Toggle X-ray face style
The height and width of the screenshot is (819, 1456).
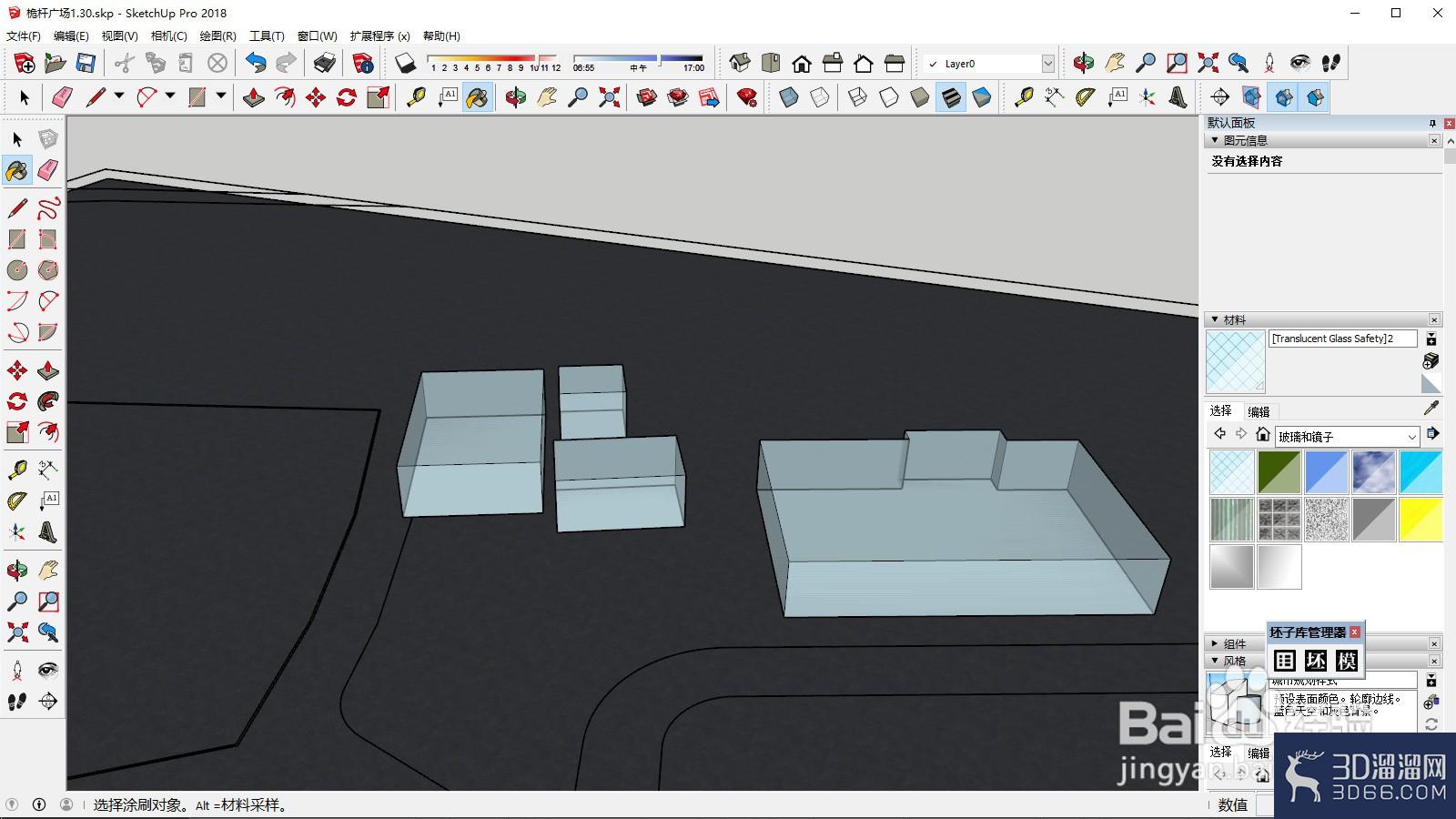click(x=788, y=96)
